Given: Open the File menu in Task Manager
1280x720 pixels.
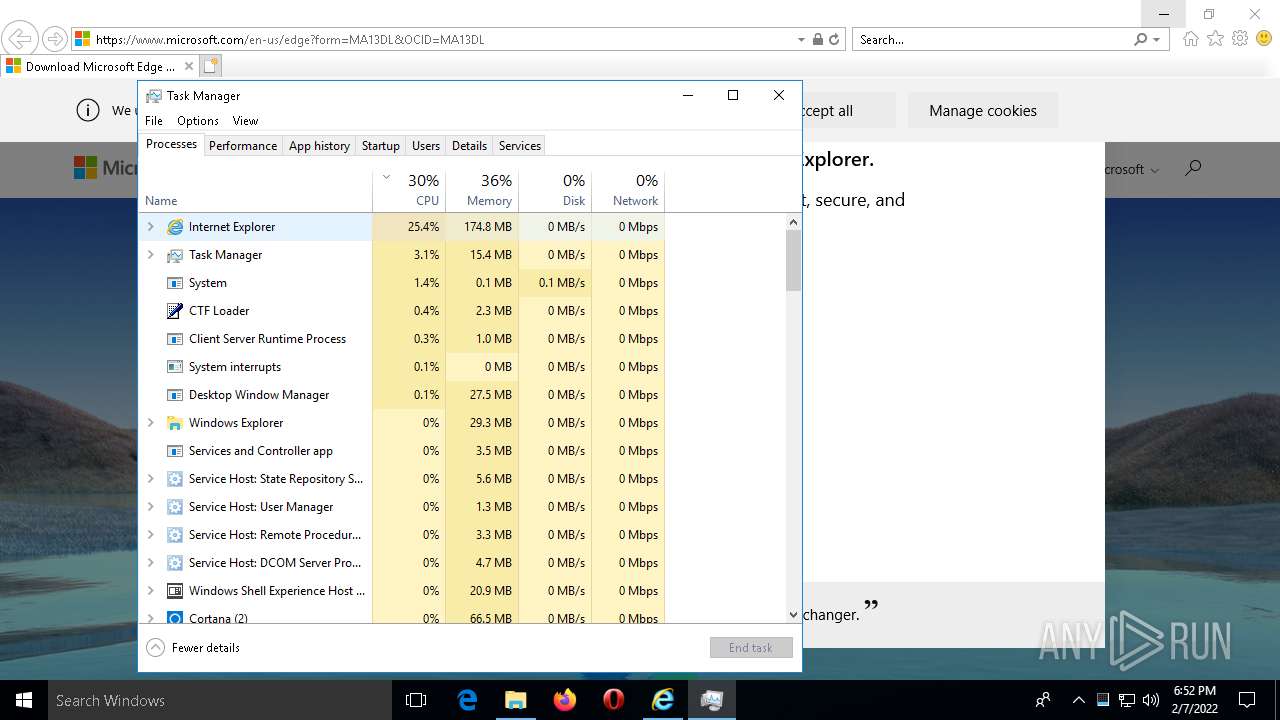Looking at the screenshot, I should click(154, 121).
